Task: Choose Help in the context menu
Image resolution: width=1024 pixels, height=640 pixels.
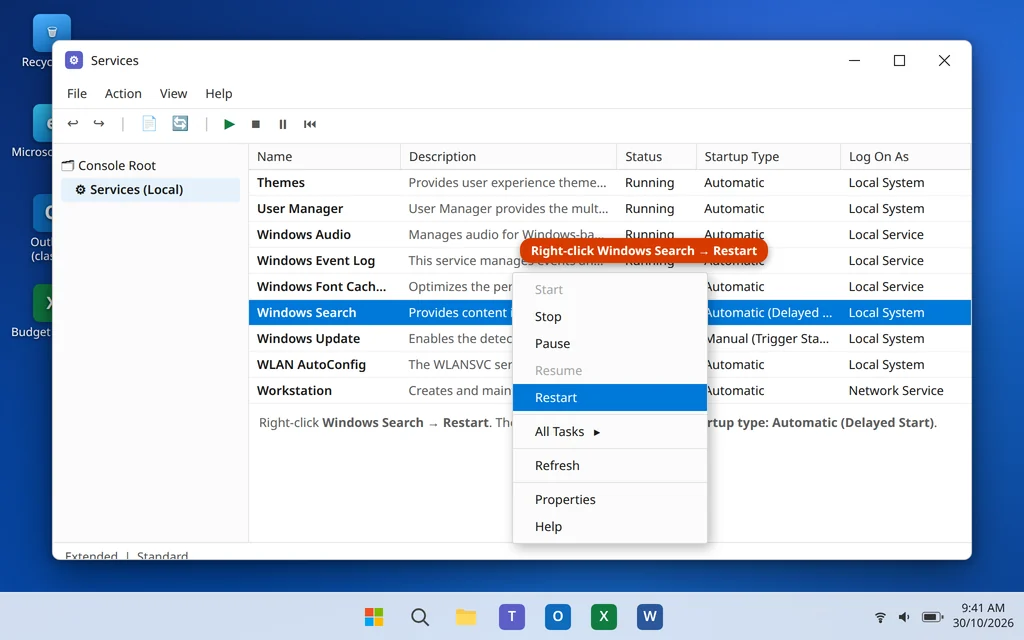Action: point(609,526)
